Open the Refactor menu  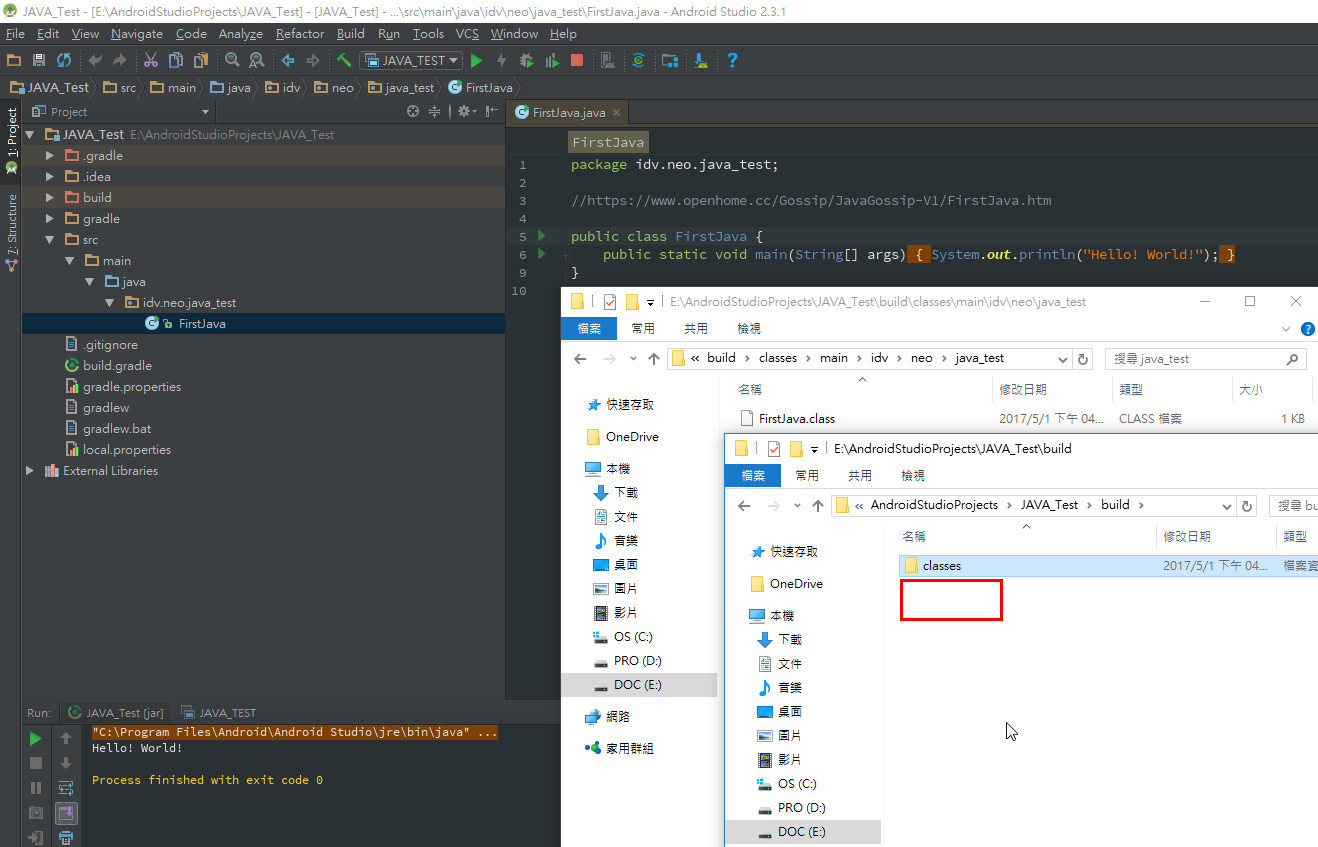(300, 34)
